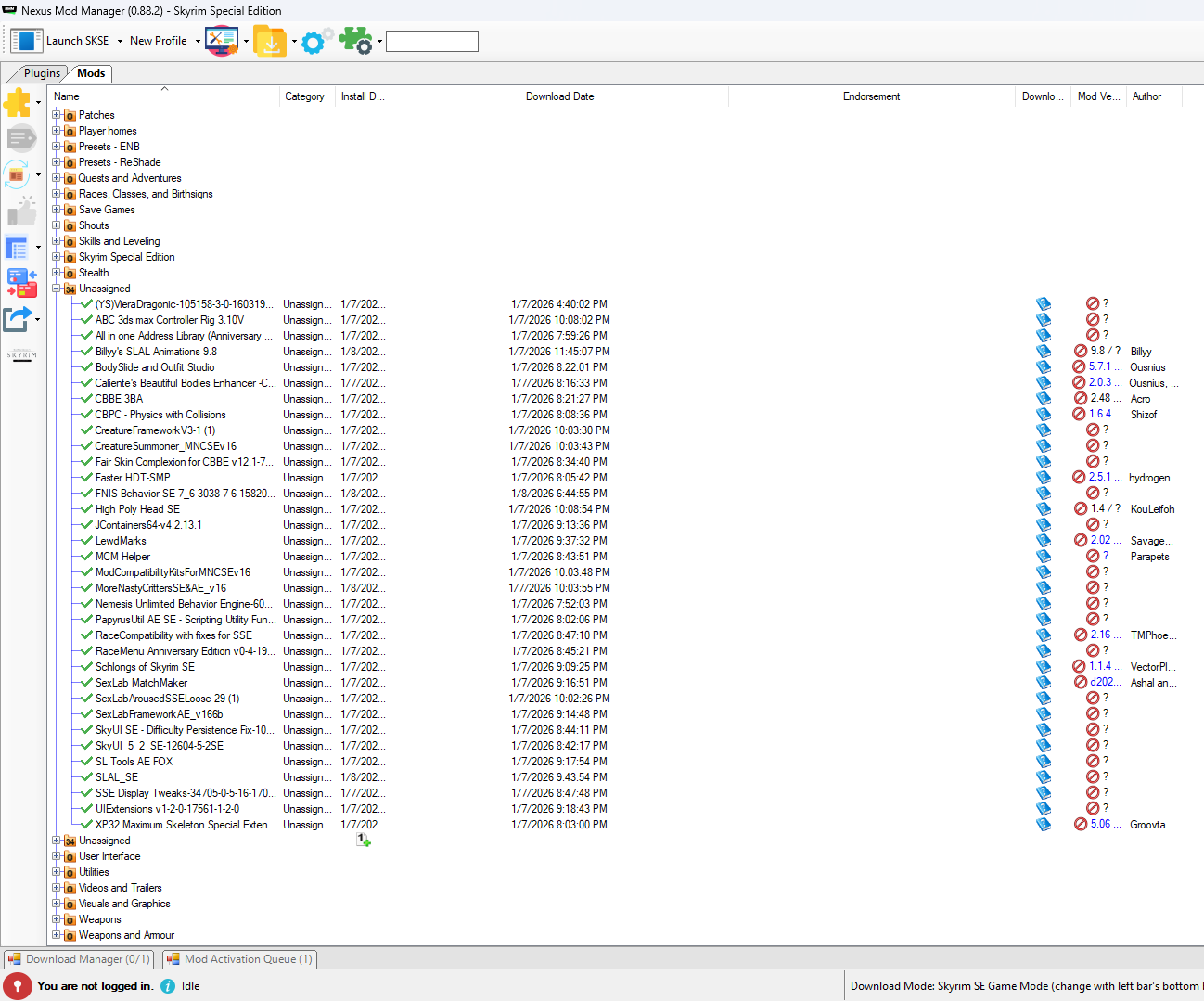Click the toolbar search text box
1204x1001 pixels.
pos(432,42)
